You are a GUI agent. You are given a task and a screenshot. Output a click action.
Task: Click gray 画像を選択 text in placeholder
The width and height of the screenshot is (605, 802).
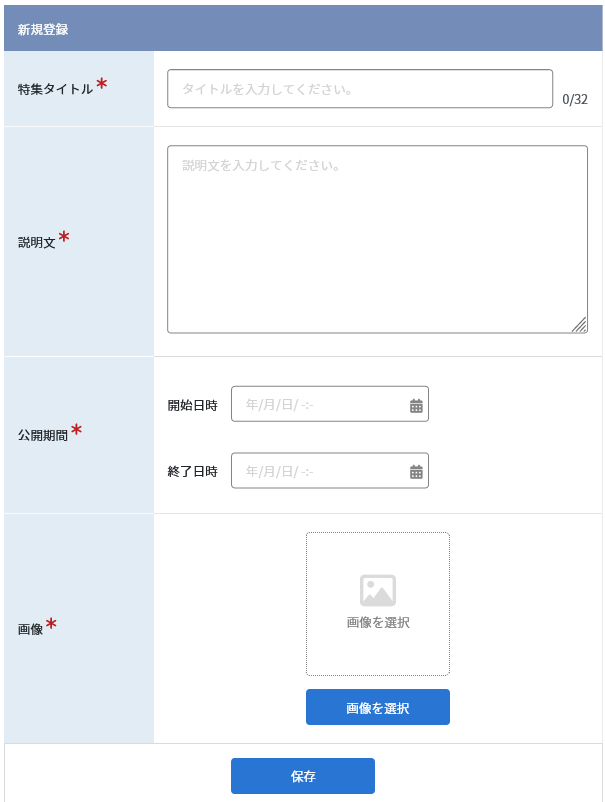pos(378,622)
